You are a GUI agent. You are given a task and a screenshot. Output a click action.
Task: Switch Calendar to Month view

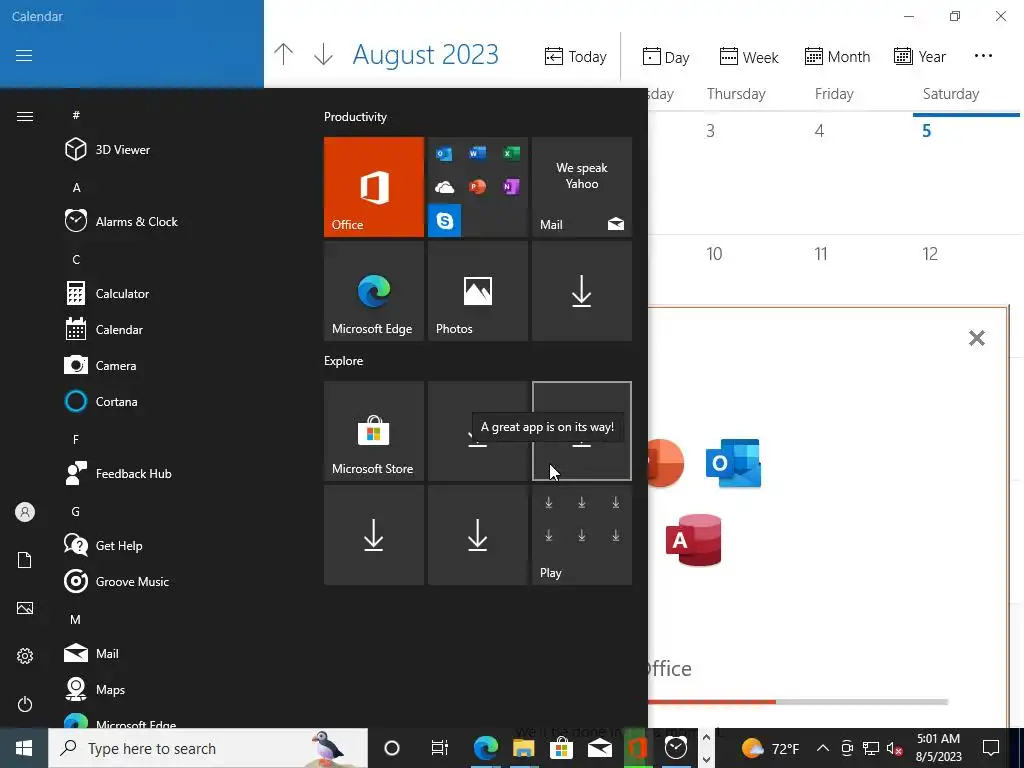click(837, 57)
